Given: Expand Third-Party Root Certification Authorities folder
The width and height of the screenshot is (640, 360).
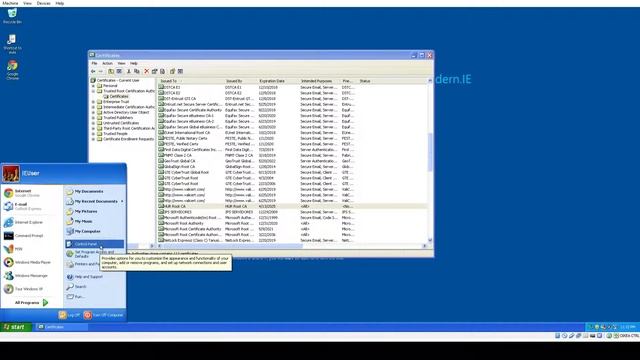Looking at the screenshot, I should tap(93, 129).
